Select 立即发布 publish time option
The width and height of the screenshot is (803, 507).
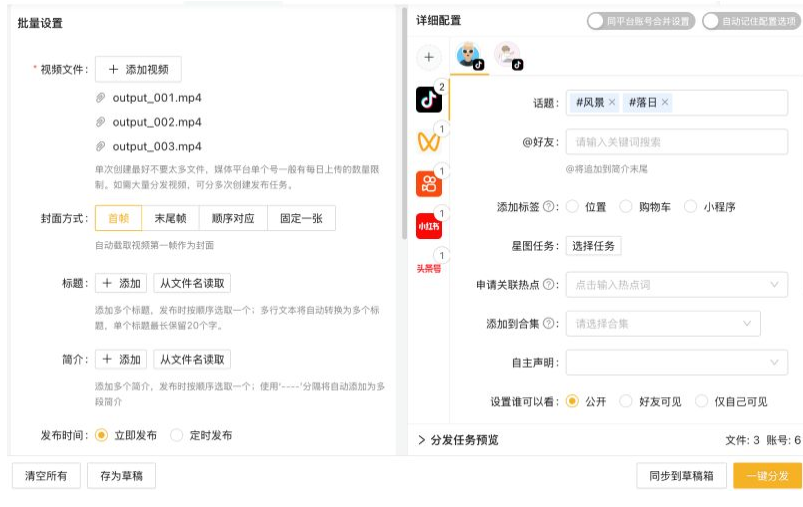coord(101,435)
